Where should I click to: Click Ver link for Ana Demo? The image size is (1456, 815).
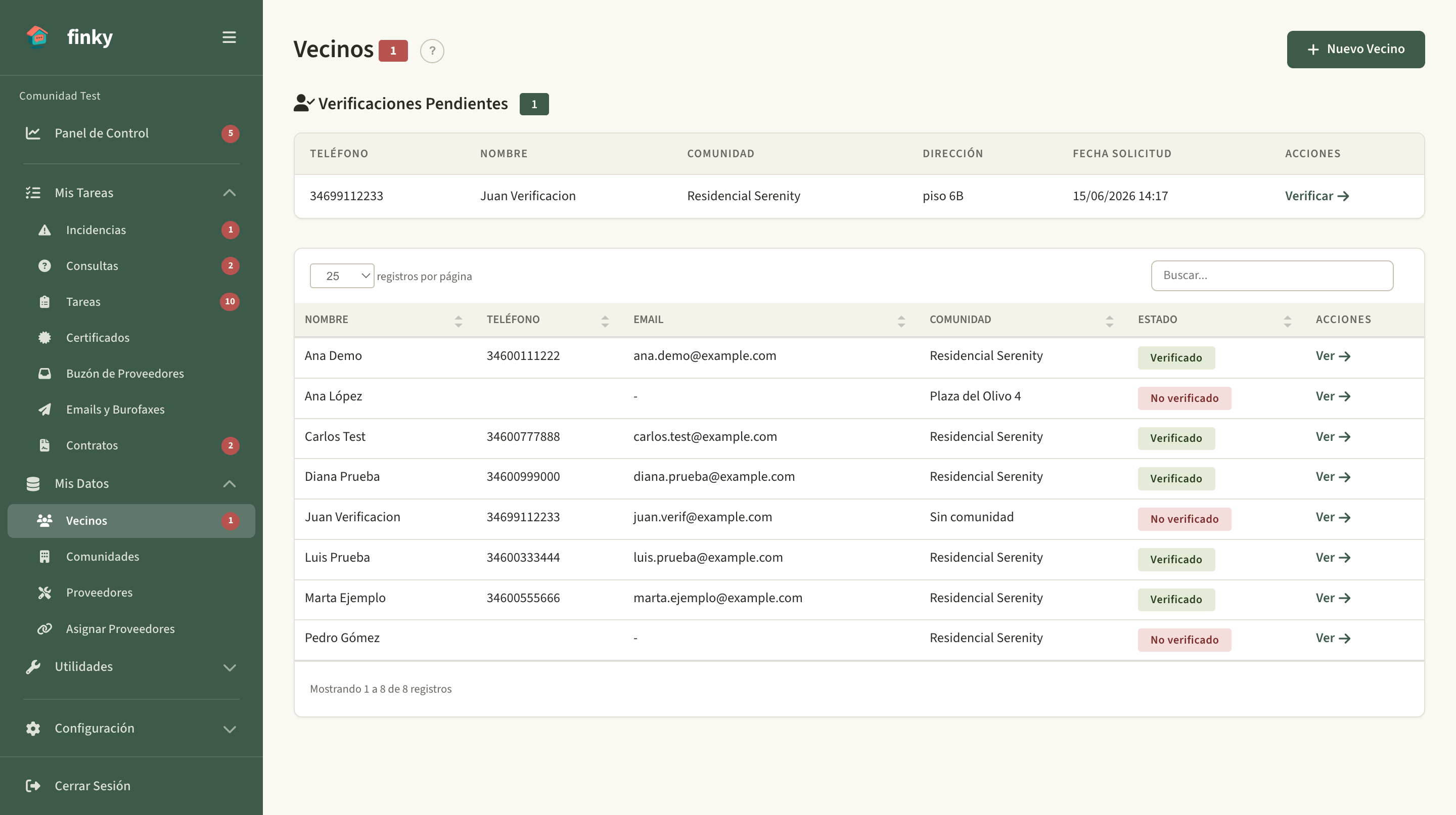pyautogui.click(x=1333, y=356)
